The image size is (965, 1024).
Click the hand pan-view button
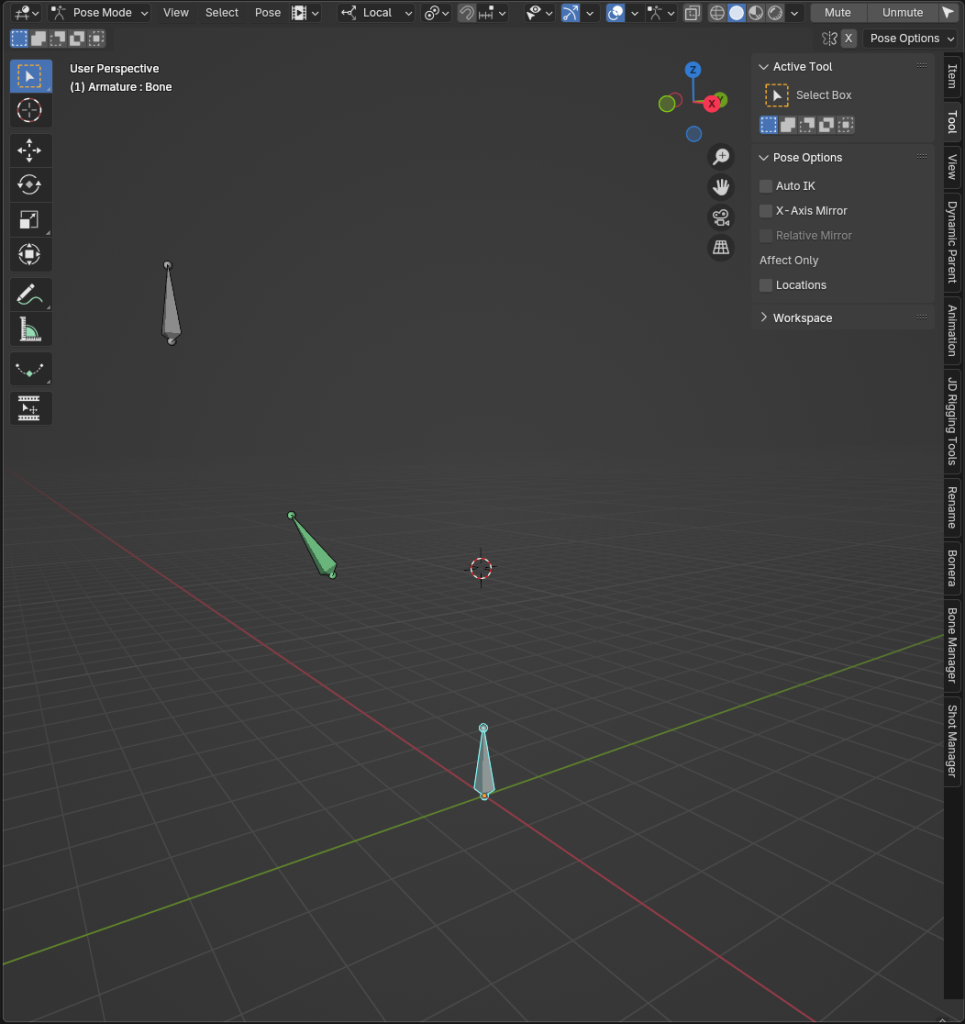click(721, 187)
